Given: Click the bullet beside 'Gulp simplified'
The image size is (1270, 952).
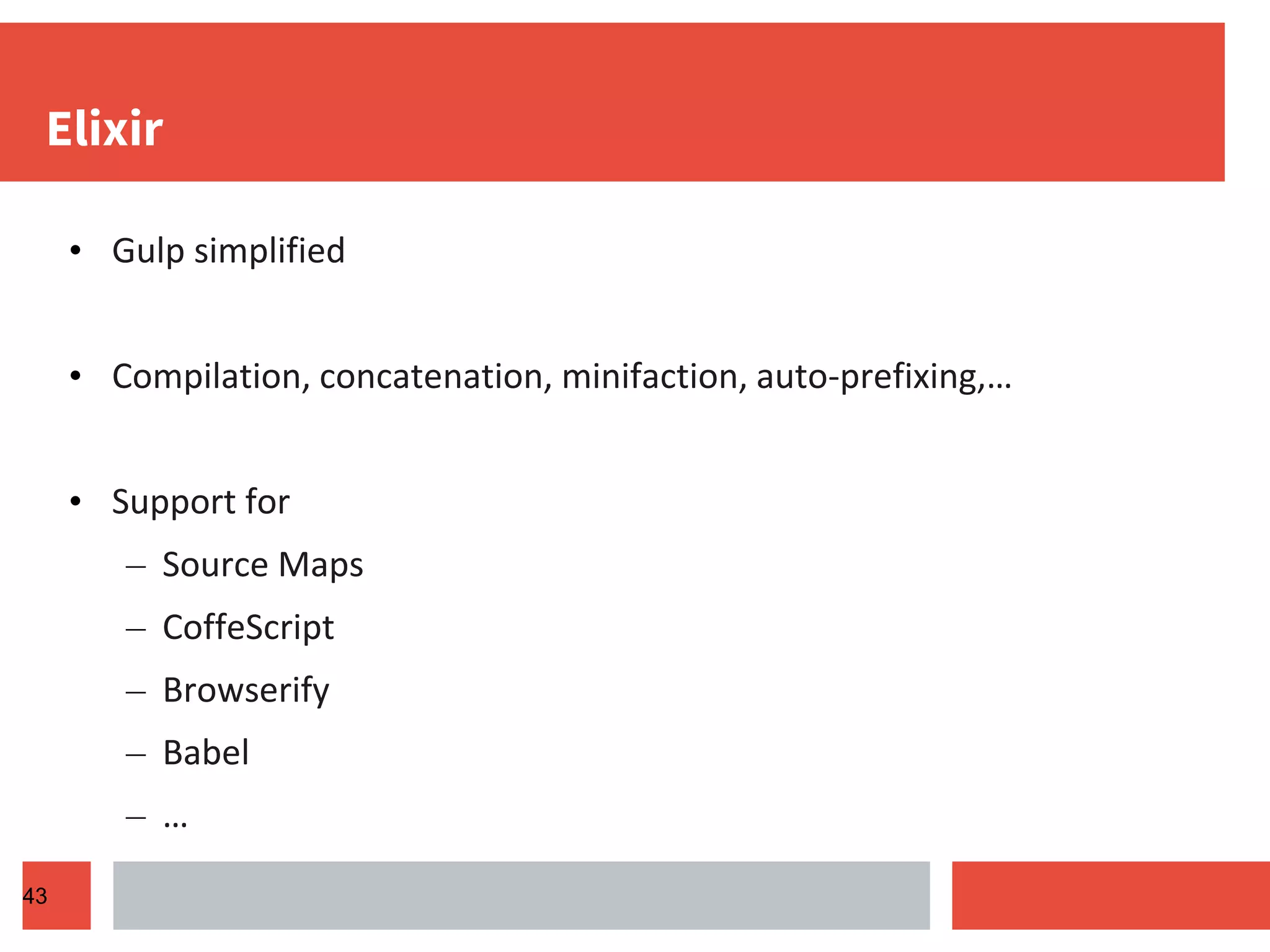Looking at the screenshot, I should [76, 250].
